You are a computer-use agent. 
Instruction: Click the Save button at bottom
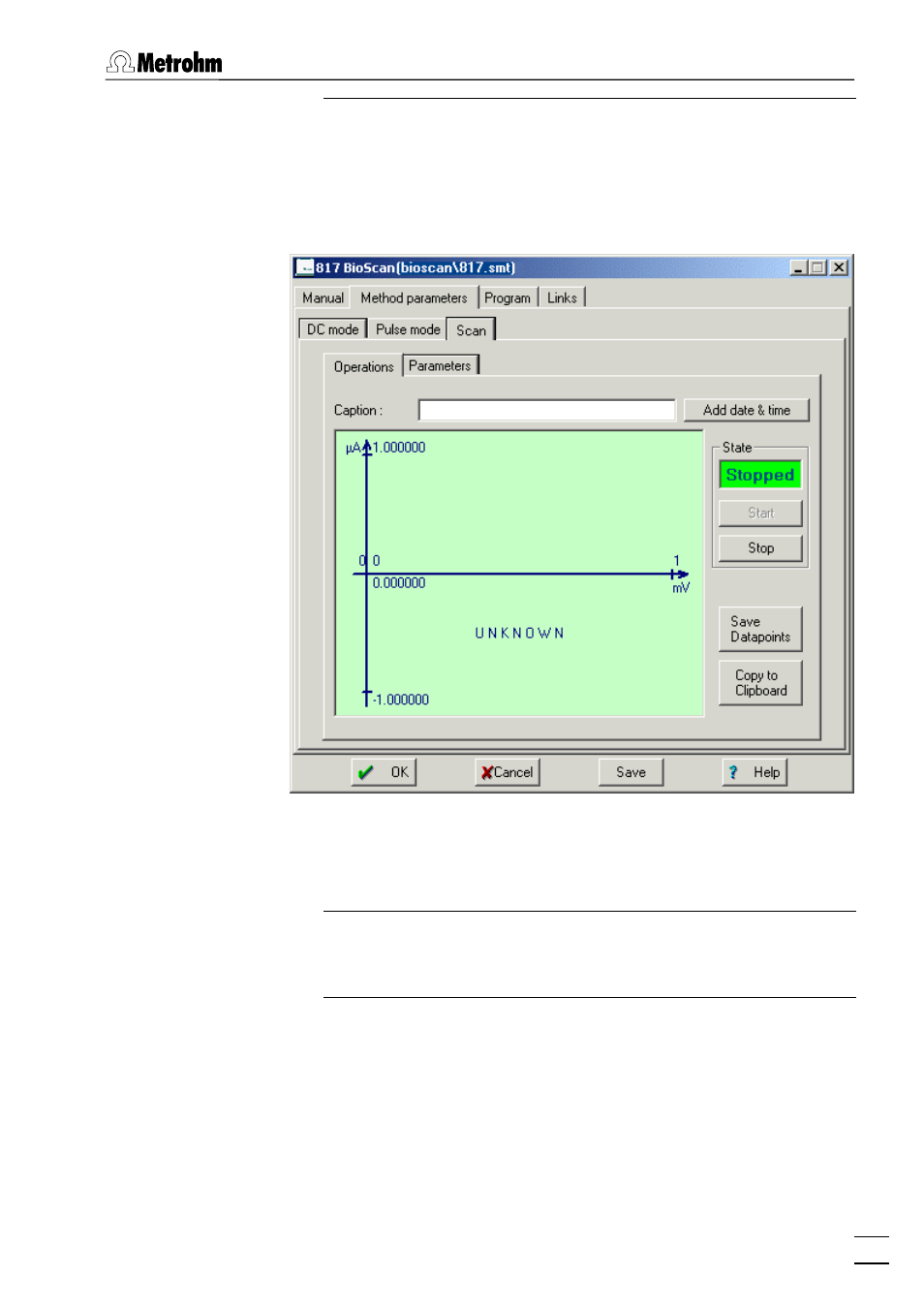(631, 772)
